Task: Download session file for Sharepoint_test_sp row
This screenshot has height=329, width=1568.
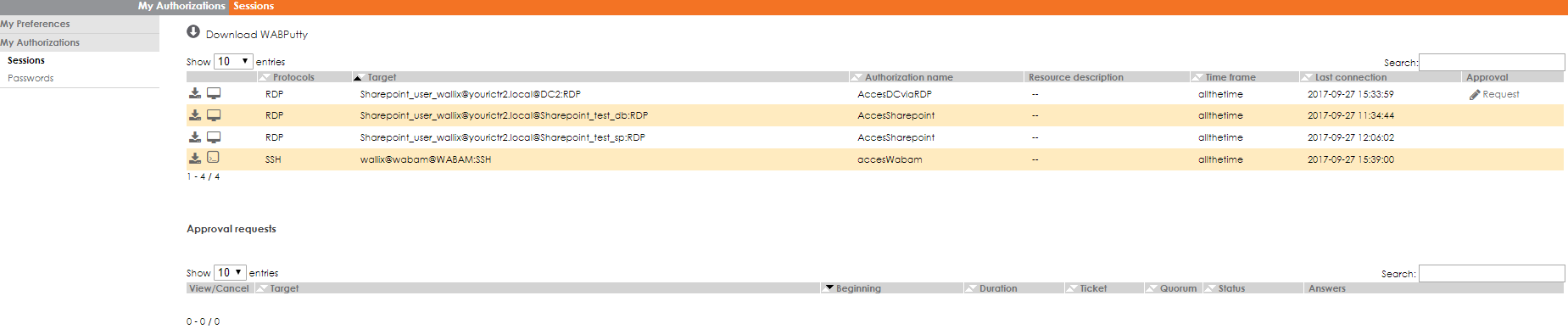Action: (x=195, y=137)
